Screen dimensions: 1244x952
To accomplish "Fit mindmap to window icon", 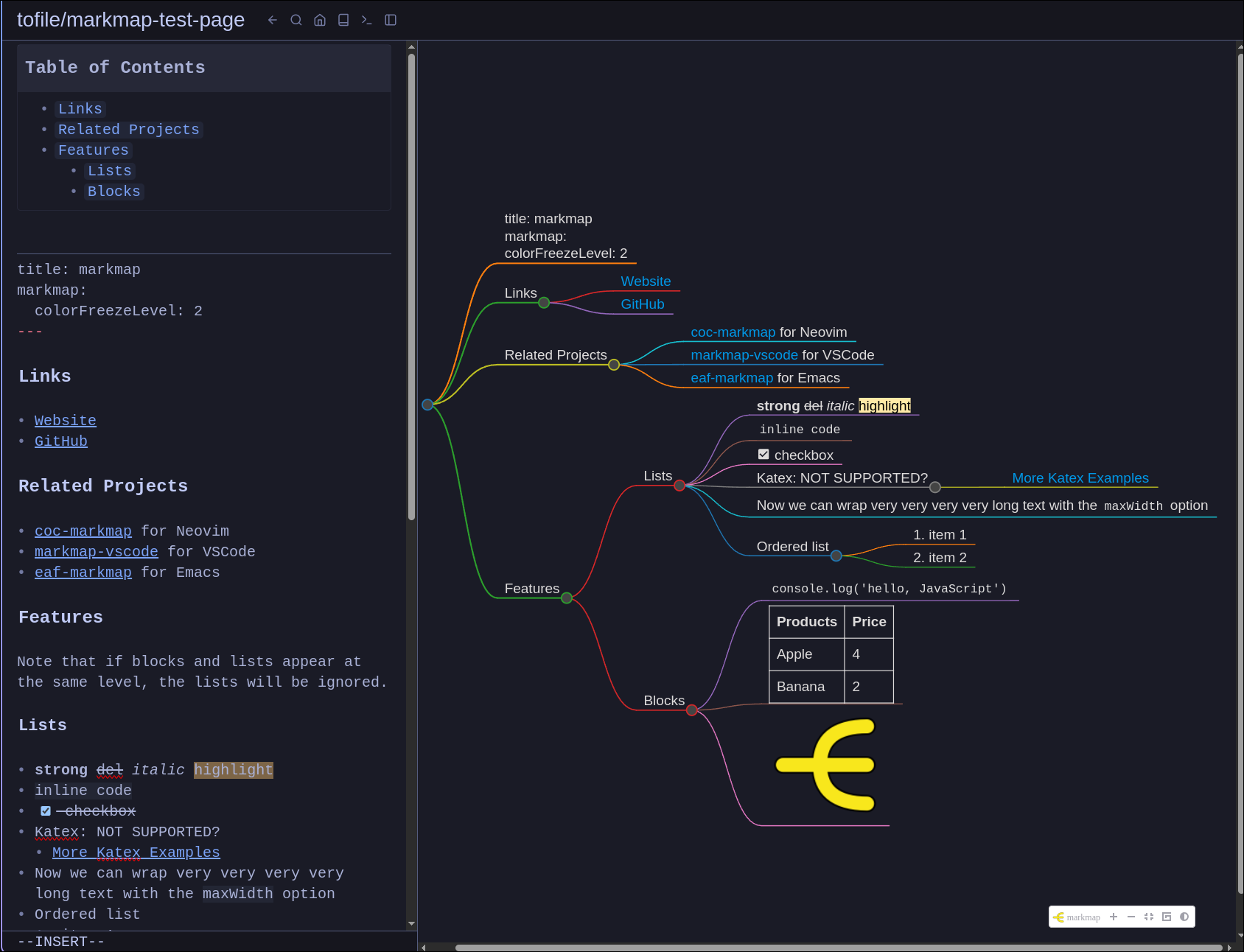I will tap(1149, 917).
